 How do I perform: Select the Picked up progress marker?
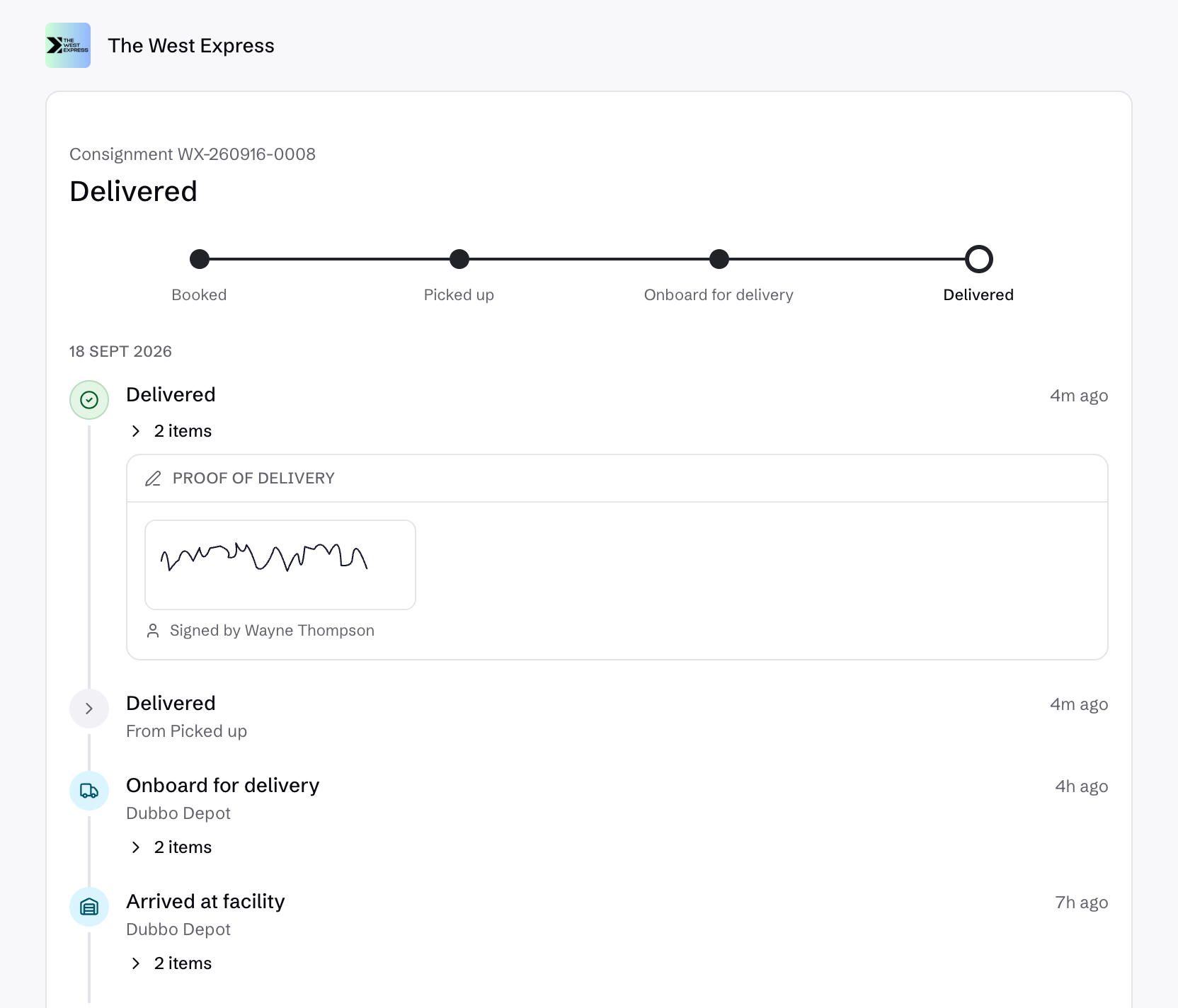tap(459, 259)
